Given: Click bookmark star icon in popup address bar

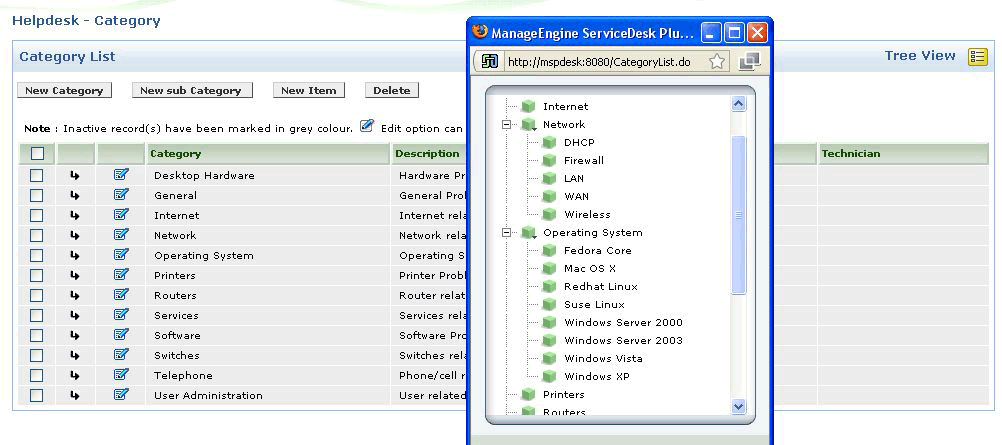Looking at the screenshot, I should [717, 61].
